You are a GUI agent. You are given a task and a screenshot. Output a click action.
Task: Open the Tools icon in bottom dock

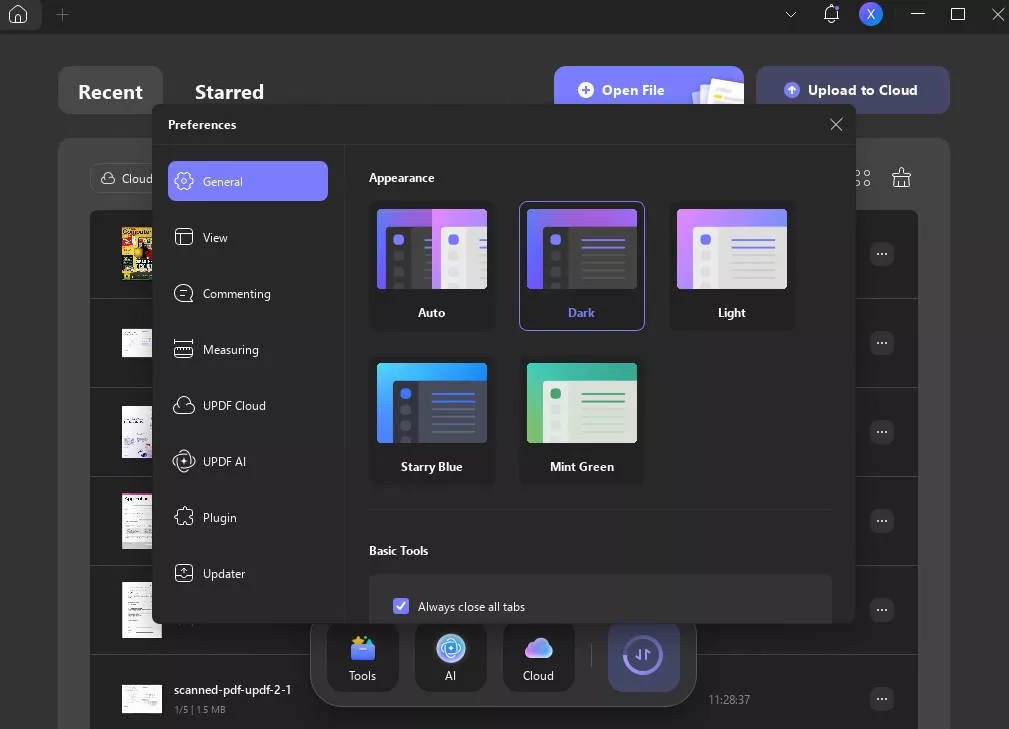click(362, 657)
